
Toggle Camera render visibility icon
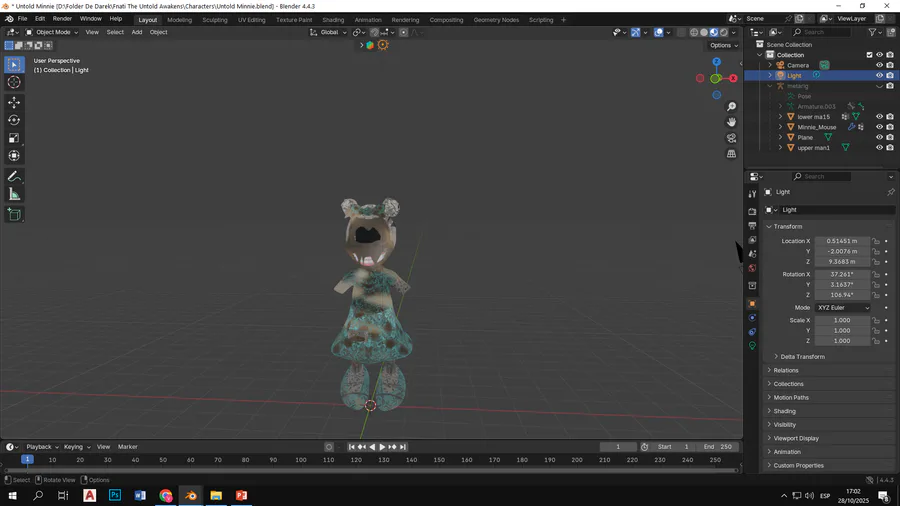890,65
